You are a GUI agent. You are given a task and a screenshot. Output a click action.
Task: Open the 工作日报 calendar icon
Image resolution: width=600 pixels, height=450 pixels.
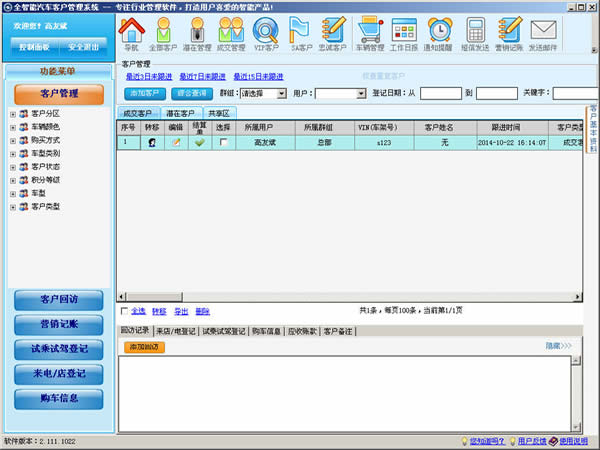[x=404, y=30]
